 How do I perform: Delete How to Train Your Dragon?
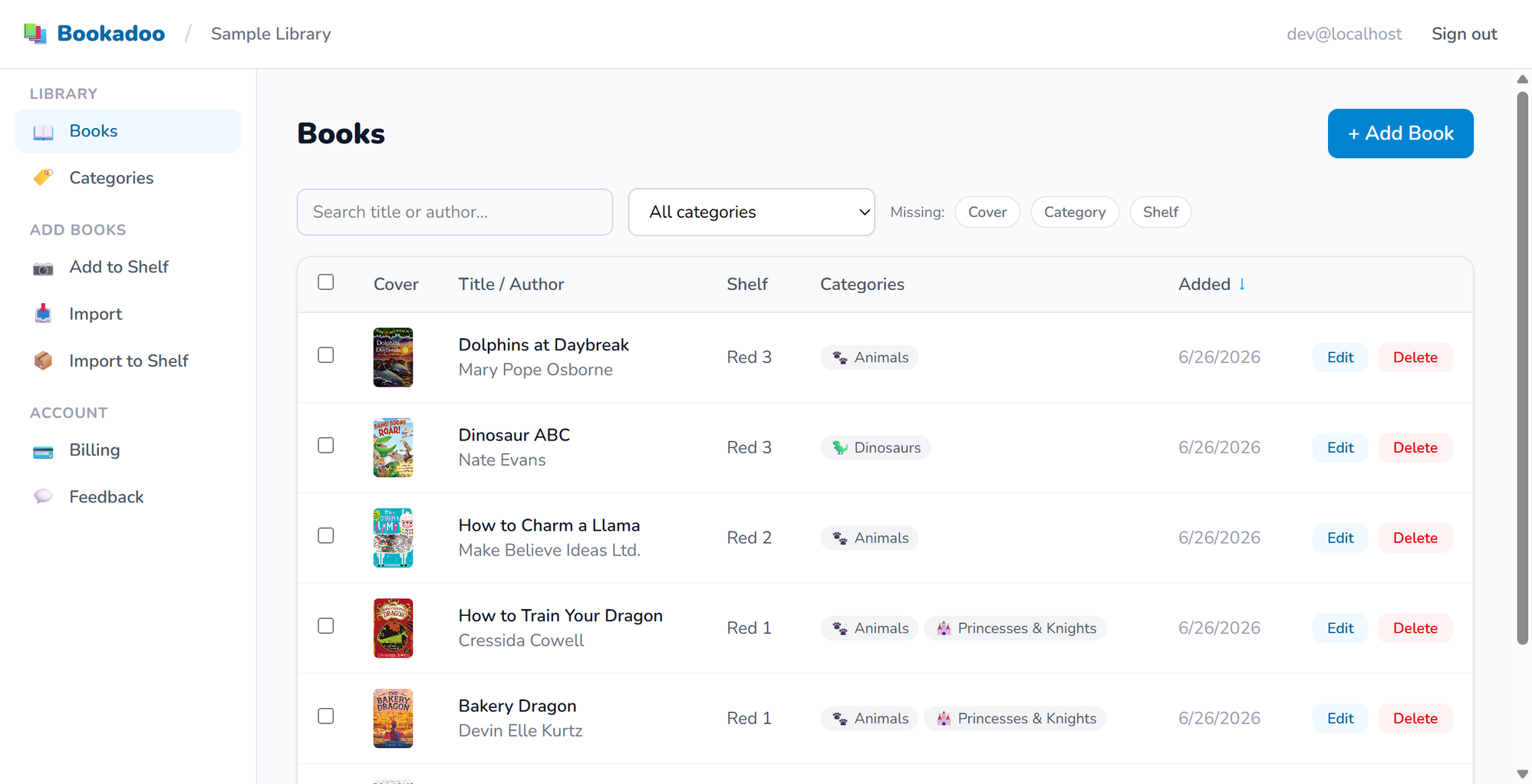point(1415,628)
